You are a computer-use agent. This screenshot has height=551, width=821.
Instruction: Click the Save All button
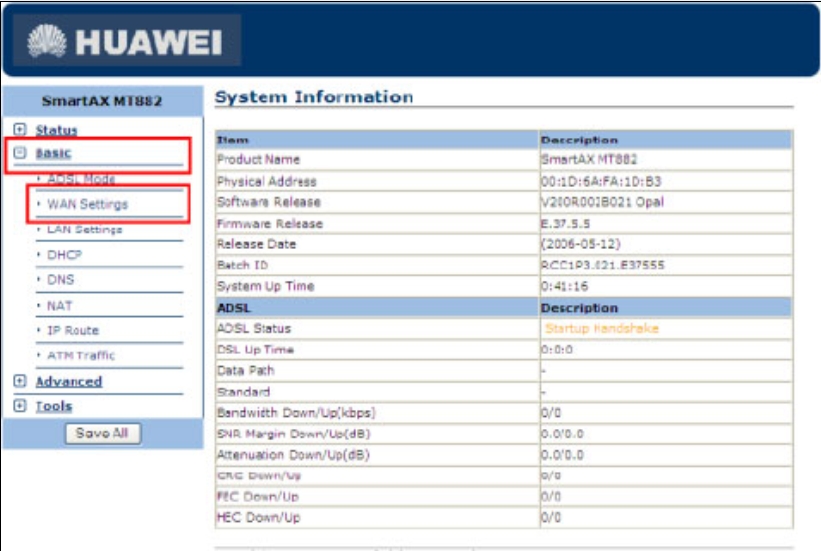[x=103, y=433]
